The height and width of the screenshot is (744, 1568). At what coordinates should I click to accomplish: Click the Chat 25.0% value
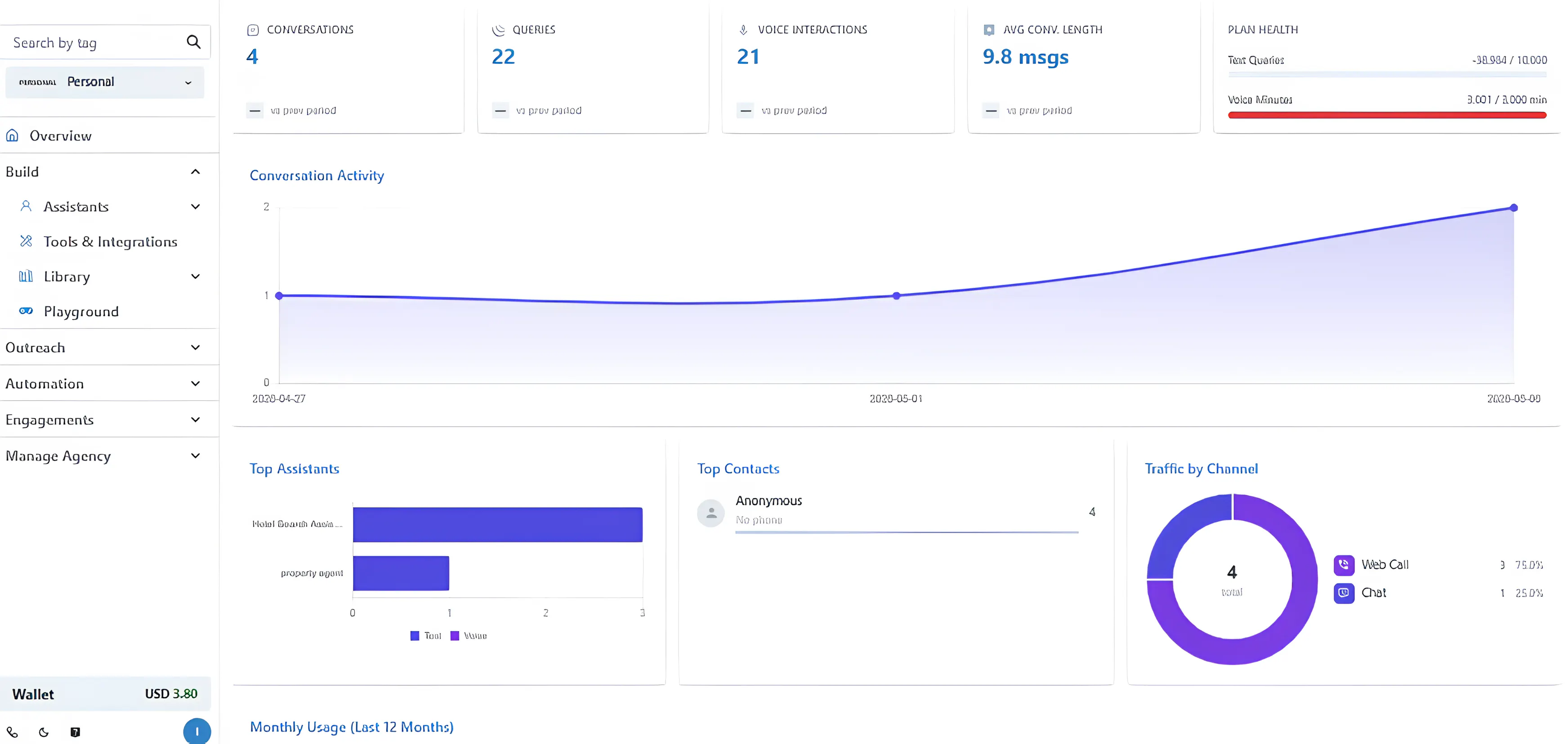tap(1529, 593)
